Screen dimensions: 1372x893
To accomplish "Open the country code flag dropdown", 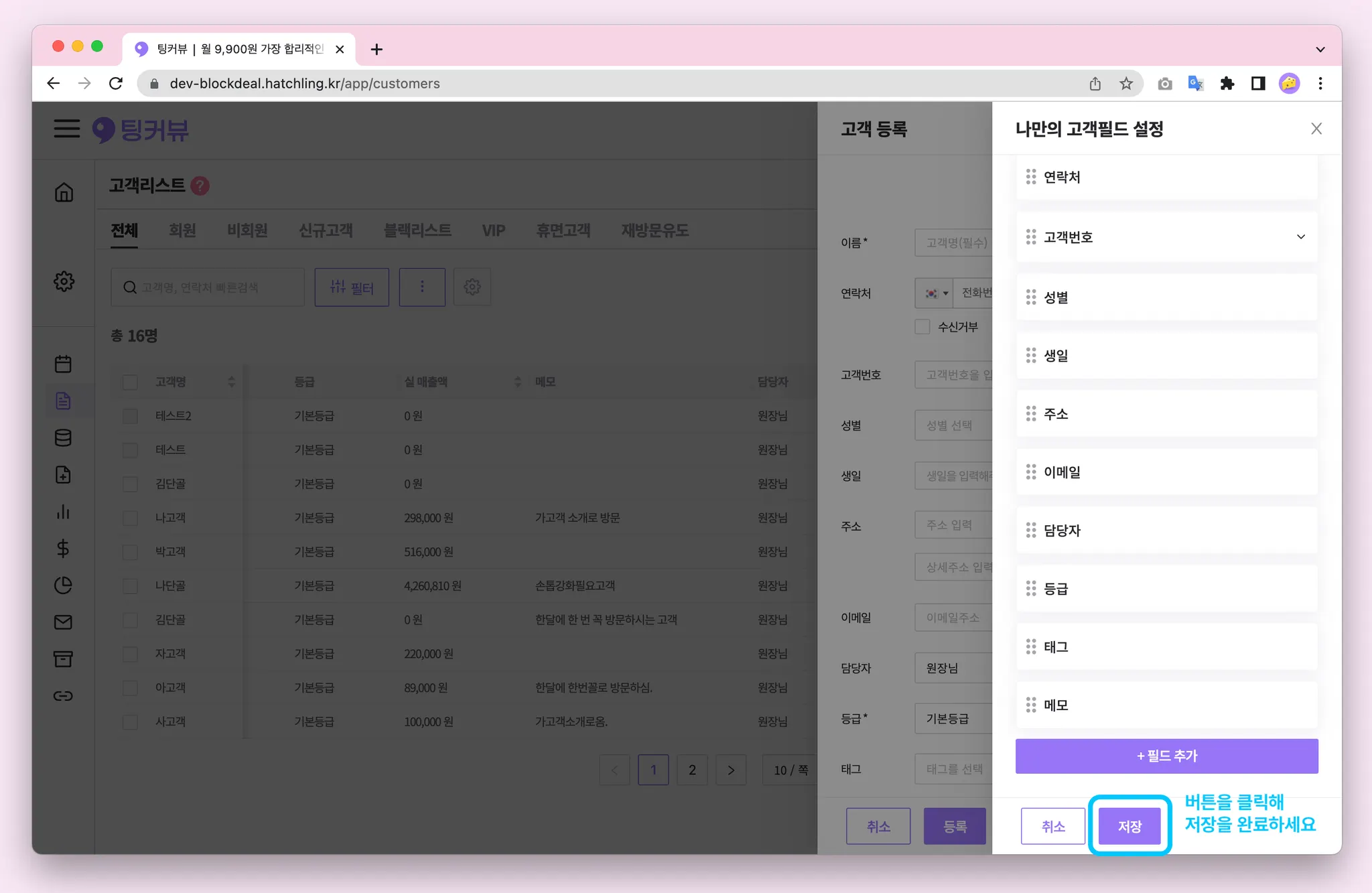I will pos(935,293).
